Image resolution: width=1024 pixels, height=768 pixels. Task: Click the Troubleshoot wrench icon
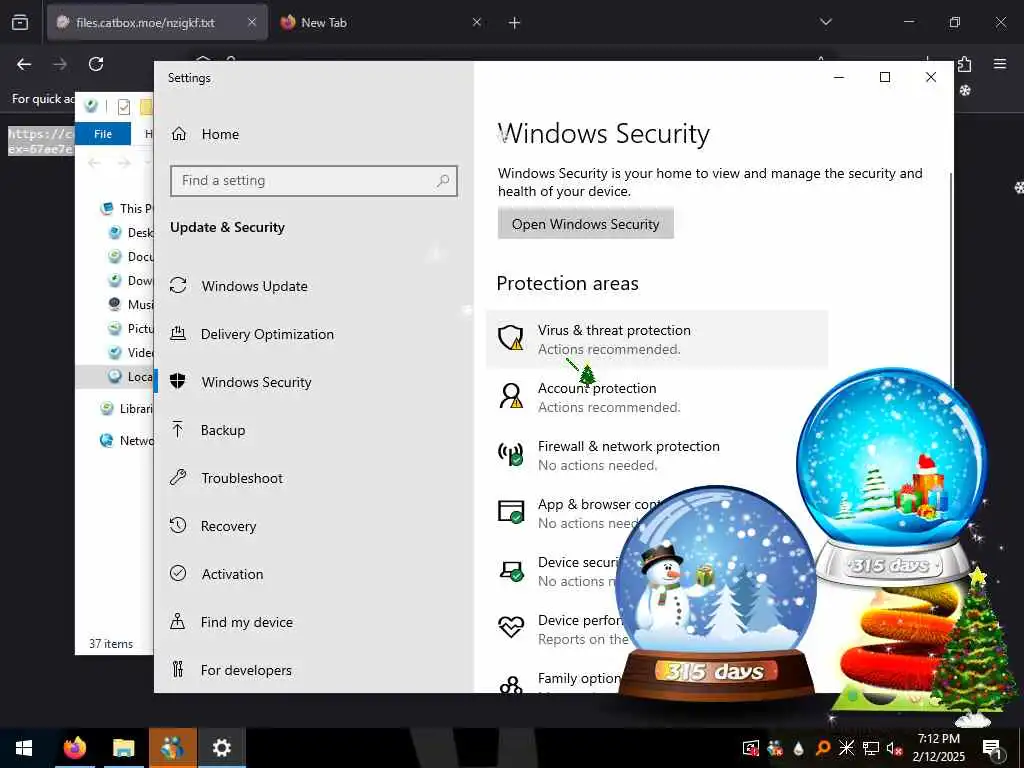pyautogui.click(x=178, y=477)
